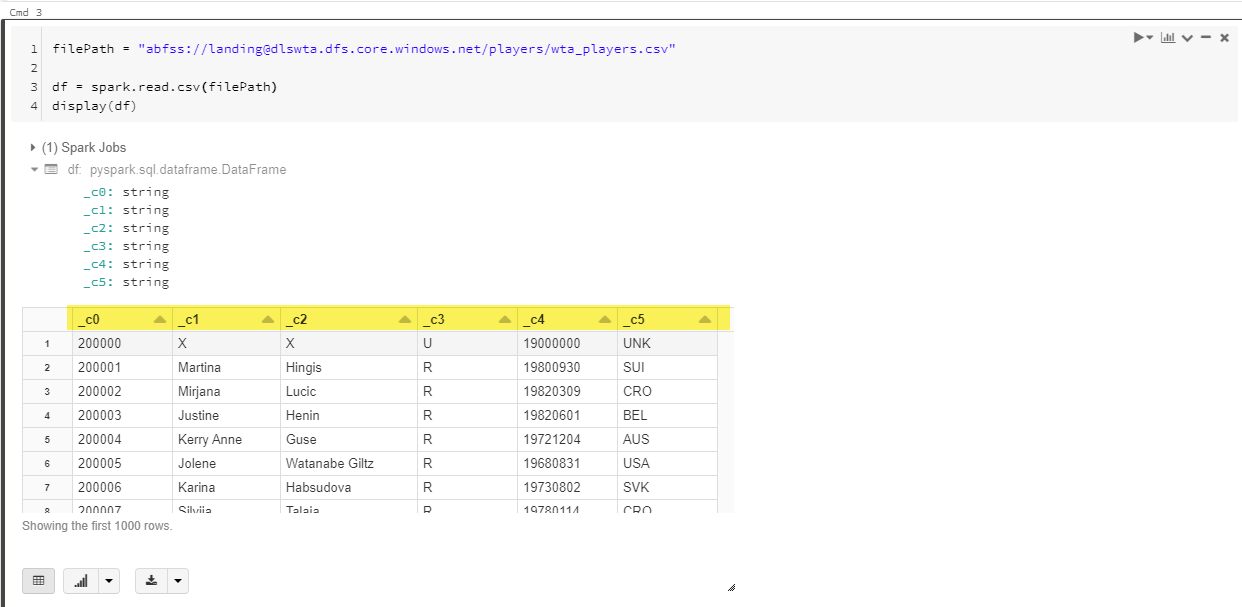
Task: Expand the Spark Jobs section
Action: [x=34, y=148]
